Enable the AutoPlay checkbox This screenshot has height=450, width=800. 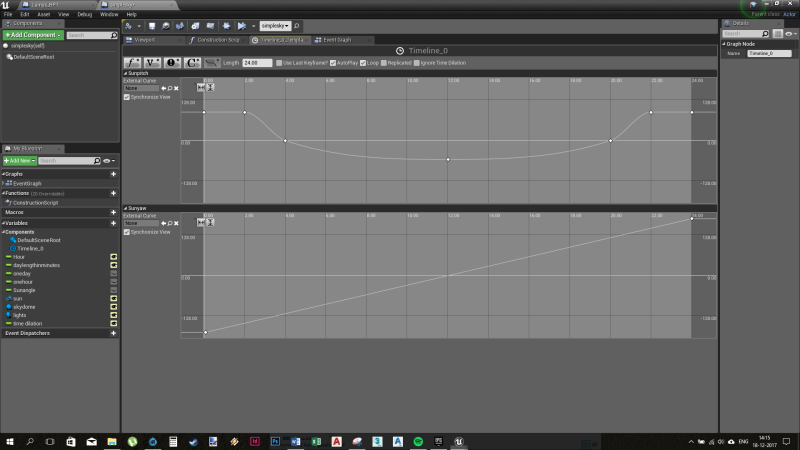click(333, 63)
